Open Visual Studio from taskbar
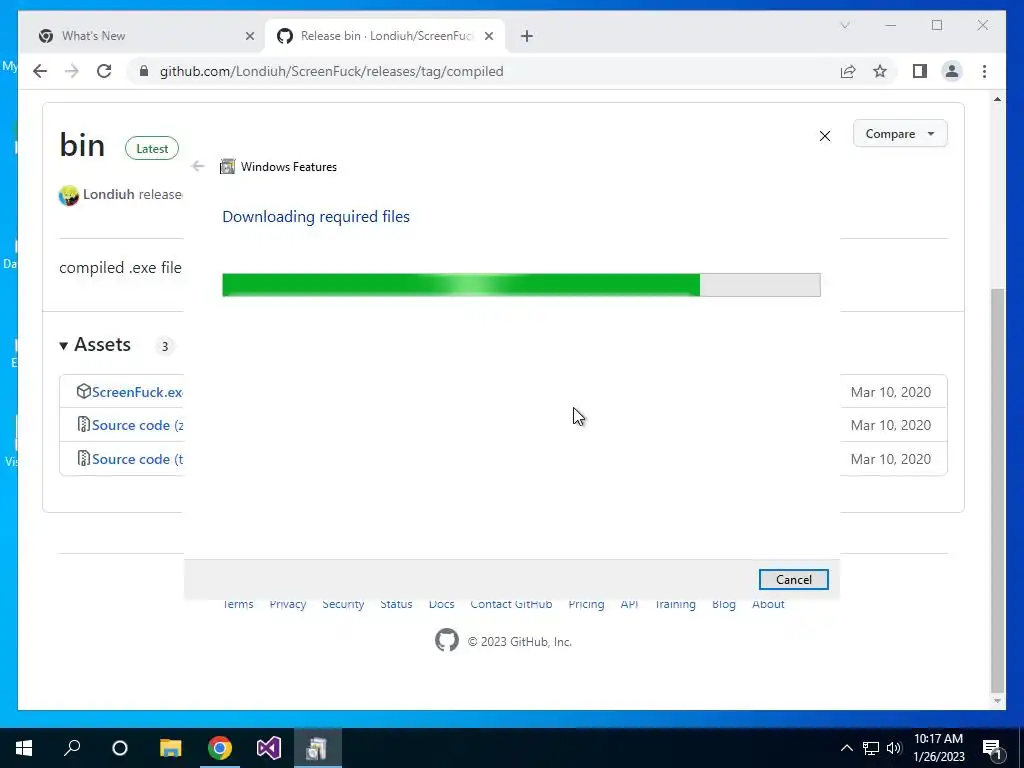Screen dimensions: 1024x768 click(268, 748)
